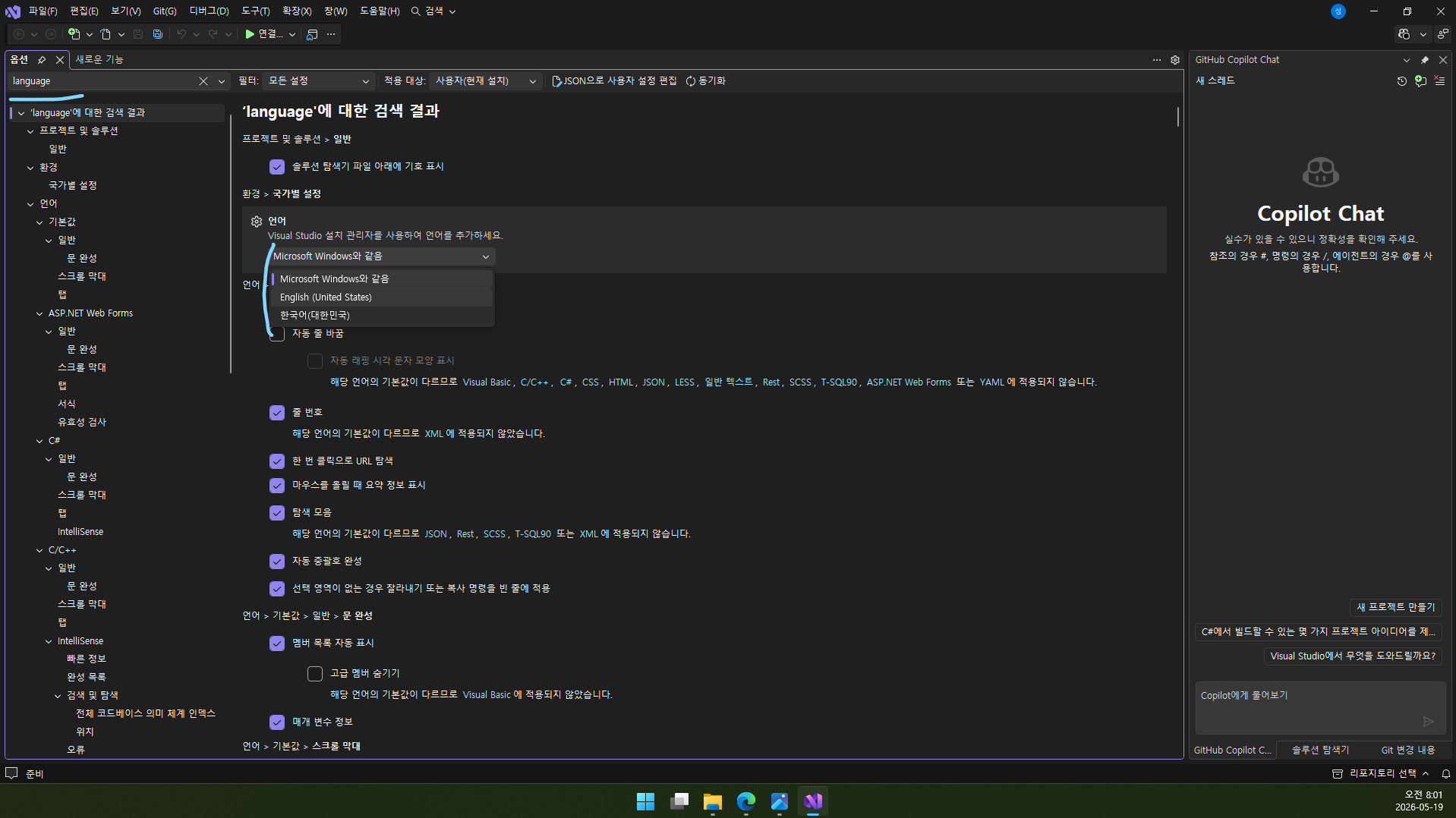1456x818 pixels.
Task: Open the Copilot Chat window options chevron
Action: pos(1407,60)
